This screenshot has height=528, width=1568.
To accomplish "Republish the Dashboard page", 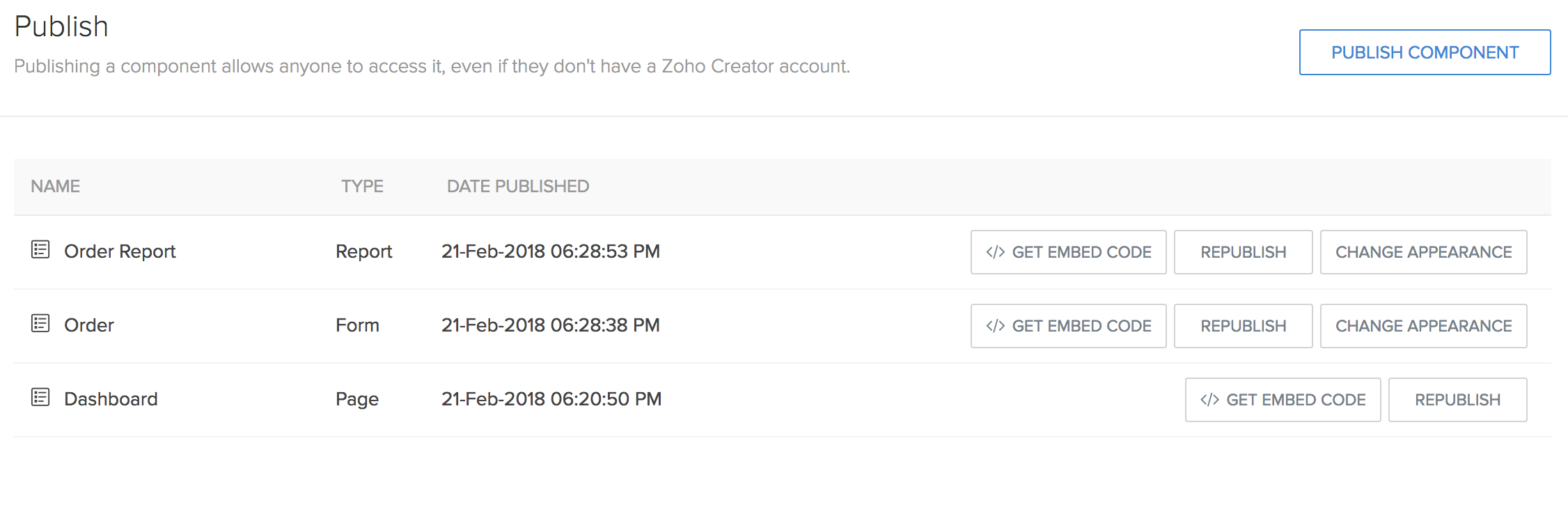I will (x=1457, y=400).
